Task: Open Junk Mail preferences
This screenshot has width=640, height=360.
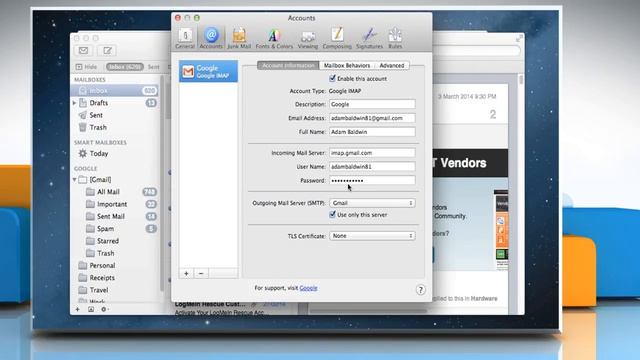Action: click(x=239, y=39)
